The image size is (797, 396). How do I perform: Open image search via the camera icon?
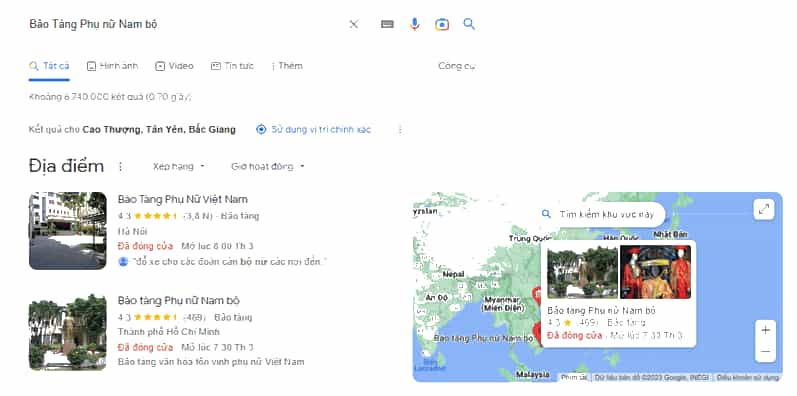(442, 24)
